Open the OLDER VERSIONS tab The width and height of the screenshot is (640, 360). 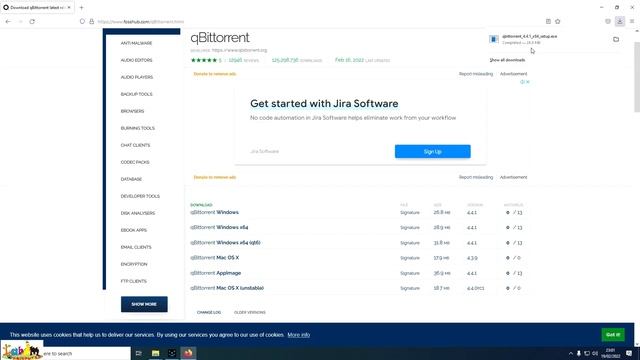click(x=250, y=312)
